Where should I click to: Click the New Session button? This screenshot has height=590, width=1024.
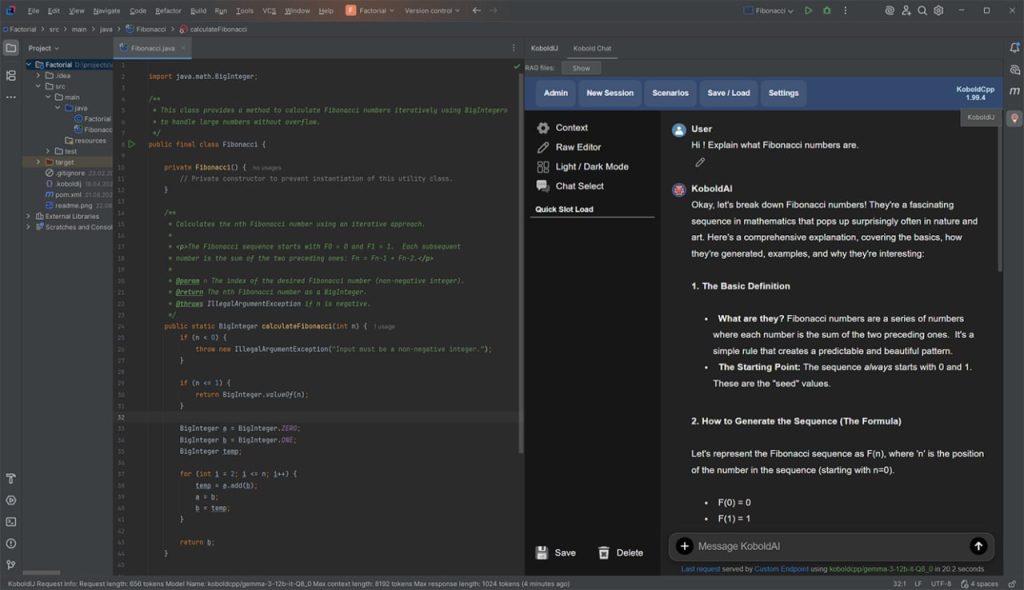click(x=609, y=93)
